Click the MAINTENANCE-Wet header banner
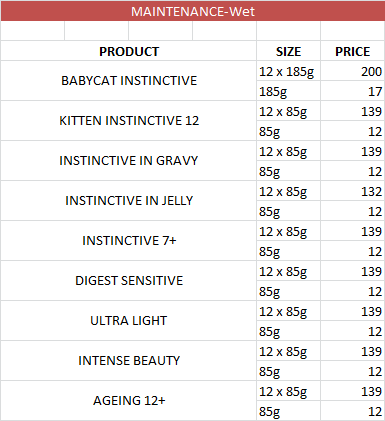Screen dimensions: 385x421 (192, 11)
